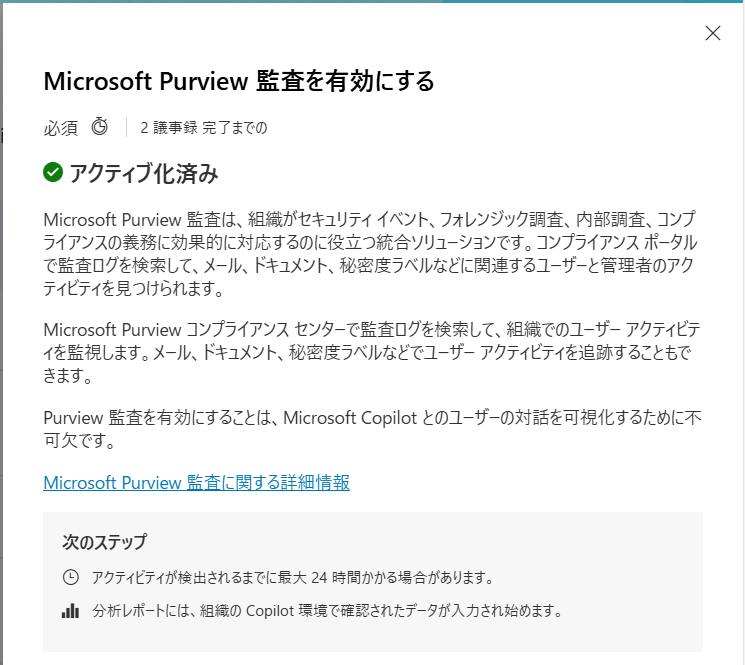Click the 2 議事録 完了までの text
The image size is (745, 665).
tap(204, 127)
